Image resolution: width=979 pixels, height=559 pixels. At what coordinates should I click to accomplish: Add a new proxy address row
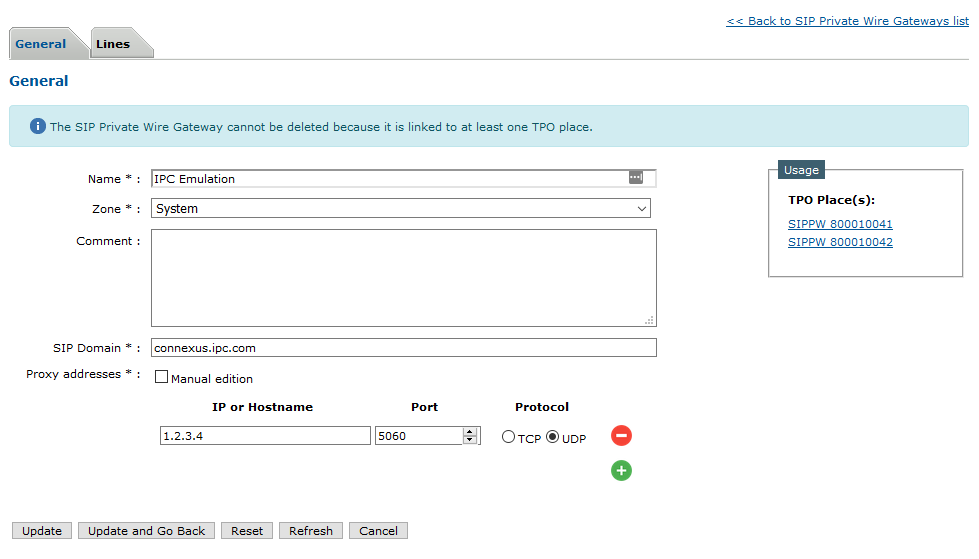621,470
